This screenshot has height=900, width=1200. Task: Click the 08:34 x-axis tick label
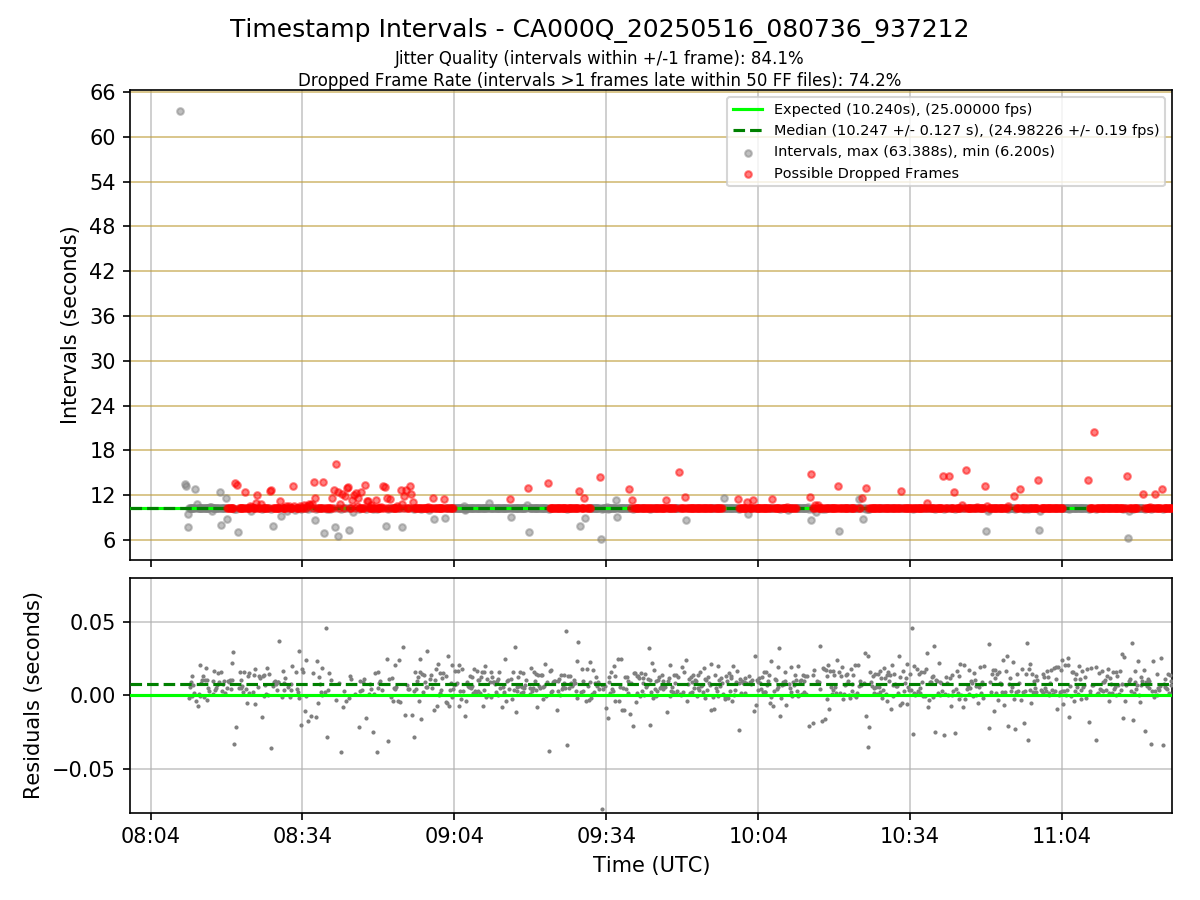click(x=303, y=834)
